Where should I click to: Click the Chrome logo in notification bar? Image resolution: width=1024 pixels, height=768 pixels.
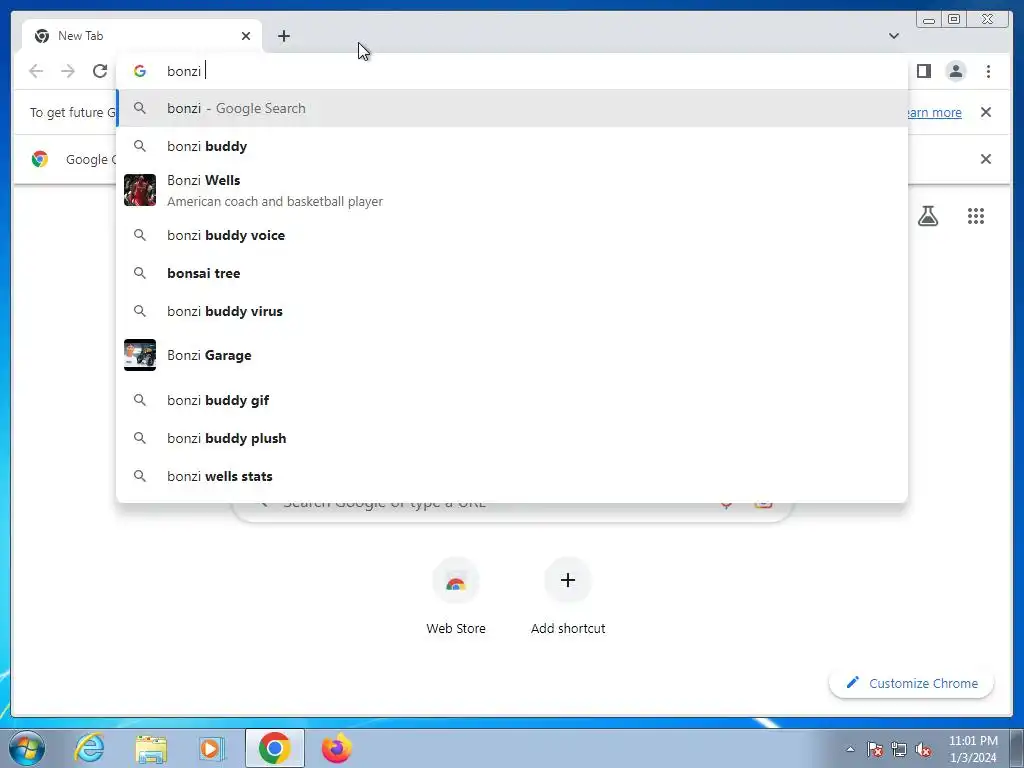(40, 159)
